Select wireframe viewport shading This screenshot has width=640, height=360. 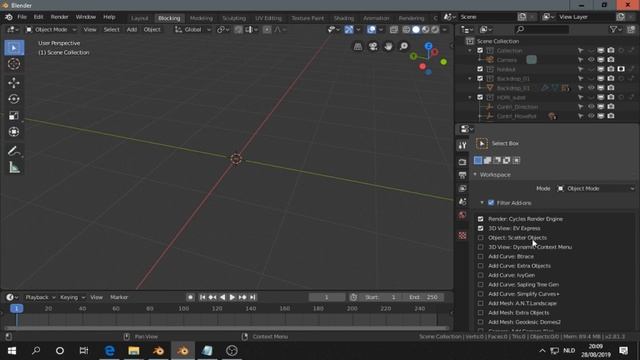407,29
